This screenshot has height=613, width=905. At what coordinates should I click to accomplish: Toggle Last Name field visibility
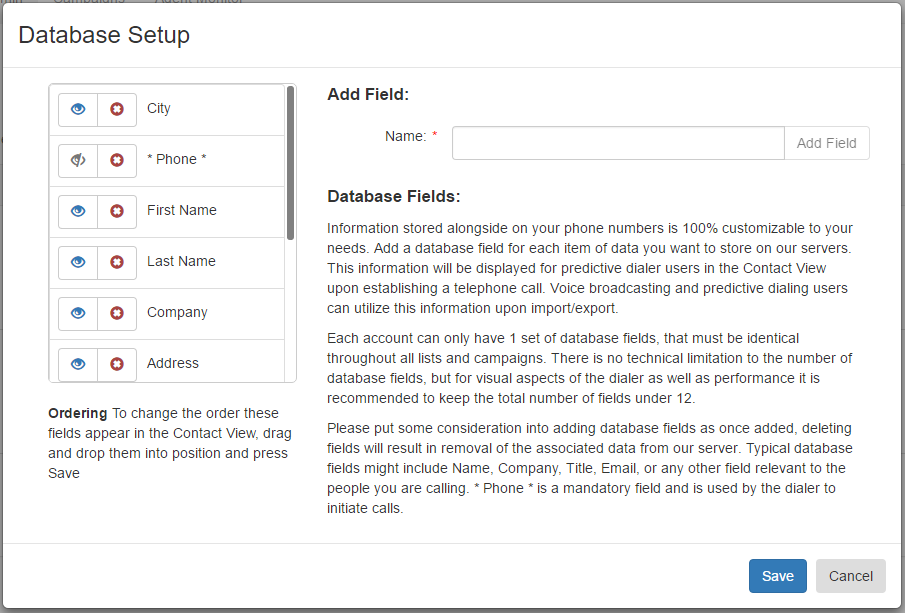(x=78, y=263)
